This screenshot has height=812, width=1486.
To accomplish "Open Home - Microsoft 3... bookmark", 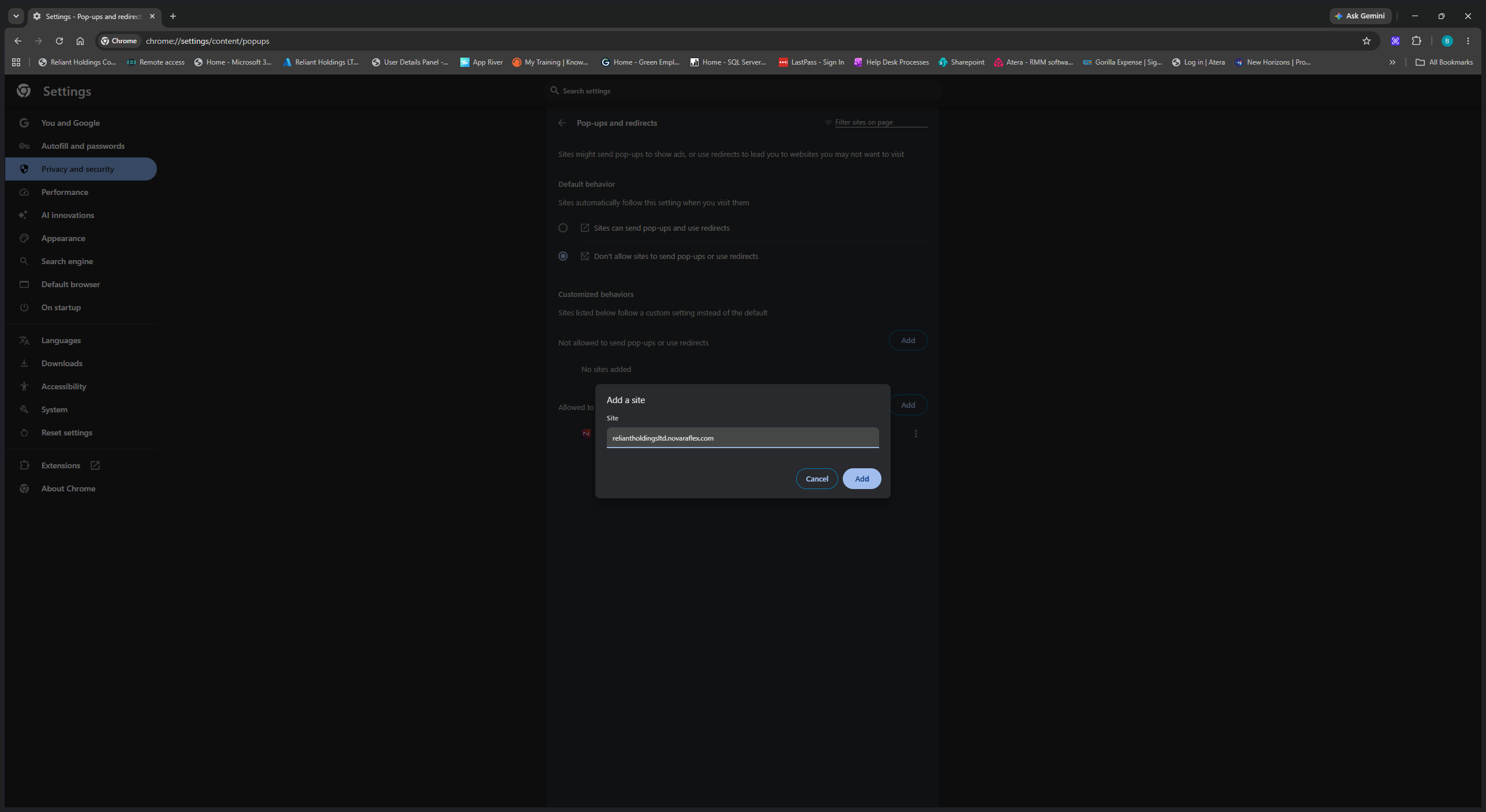I will coord(233,62).
